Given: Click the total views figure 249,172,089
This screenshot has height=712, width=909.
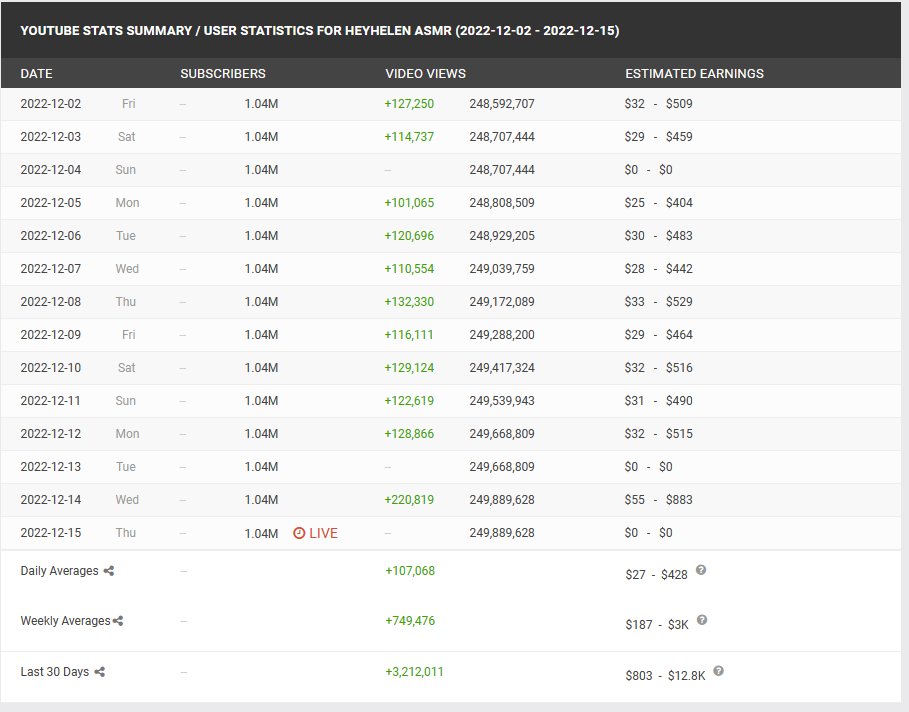Looking at the screenshot, I should (502, 302).
